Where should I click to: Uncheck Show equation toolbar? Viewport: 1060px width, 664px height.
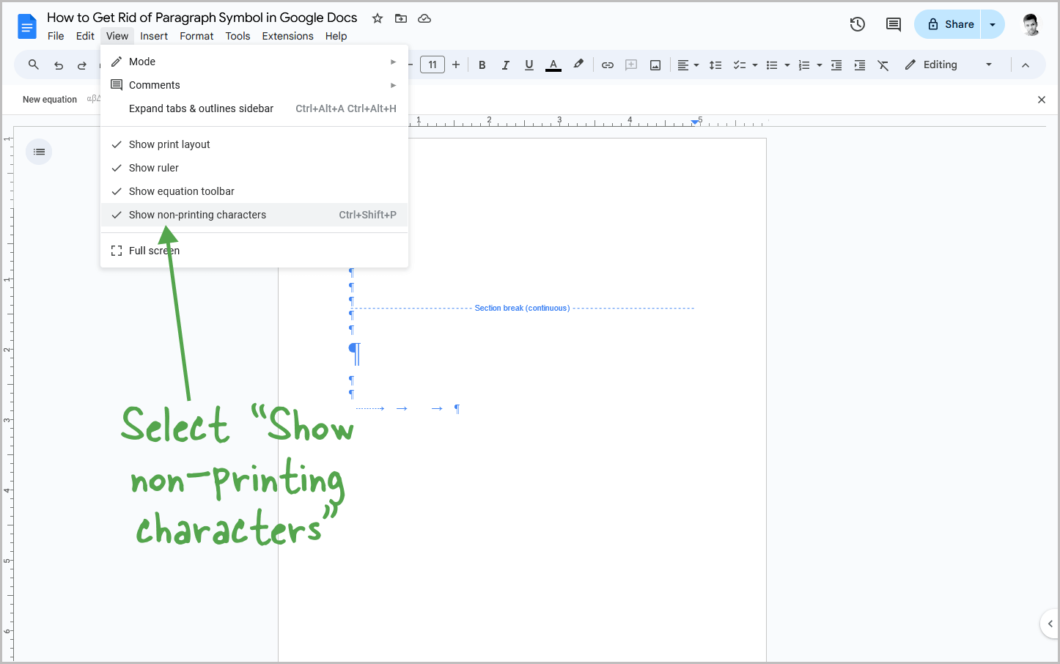254,191
